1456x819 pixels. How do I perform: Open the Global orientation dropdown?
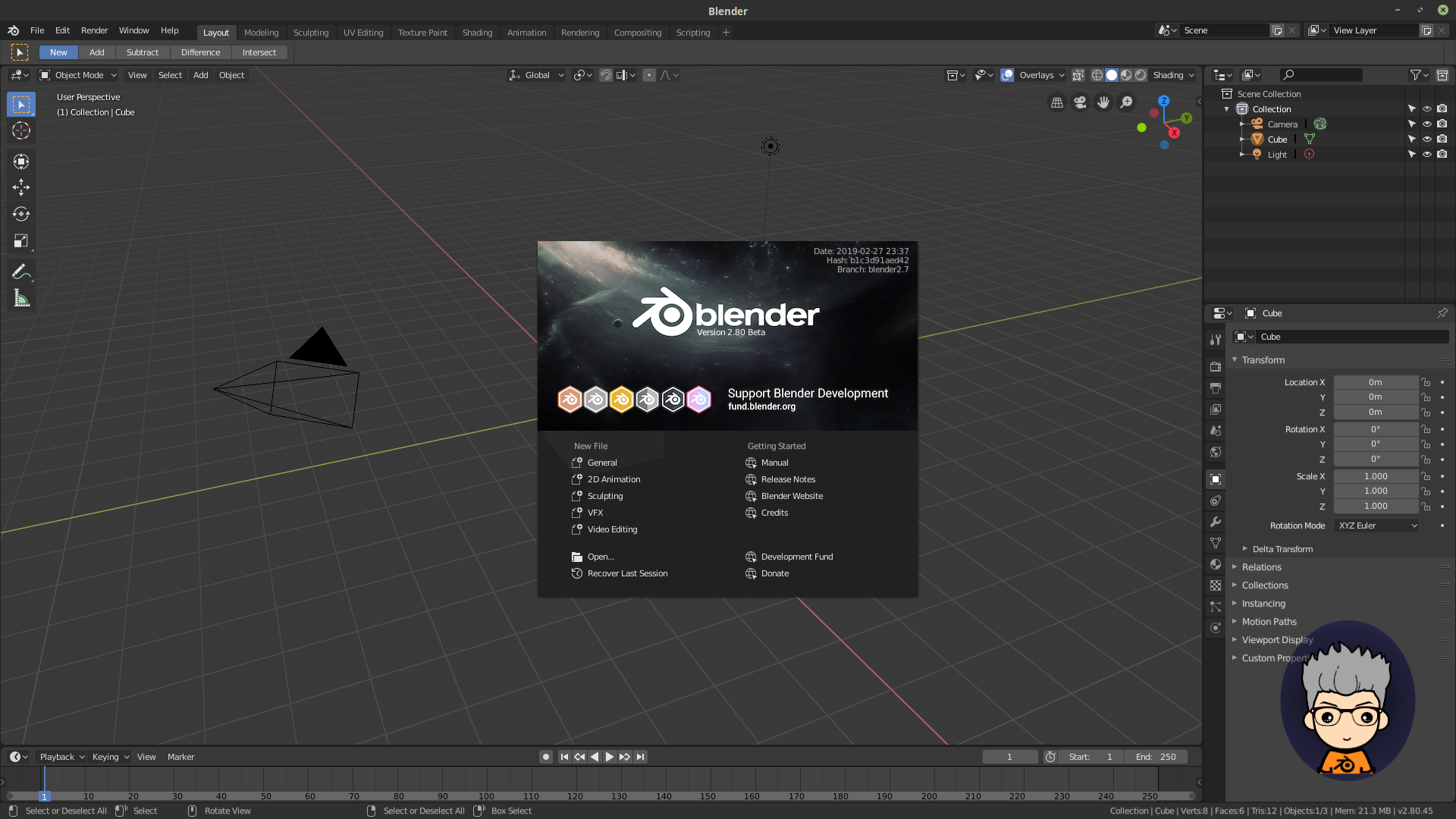click(536, 75)
